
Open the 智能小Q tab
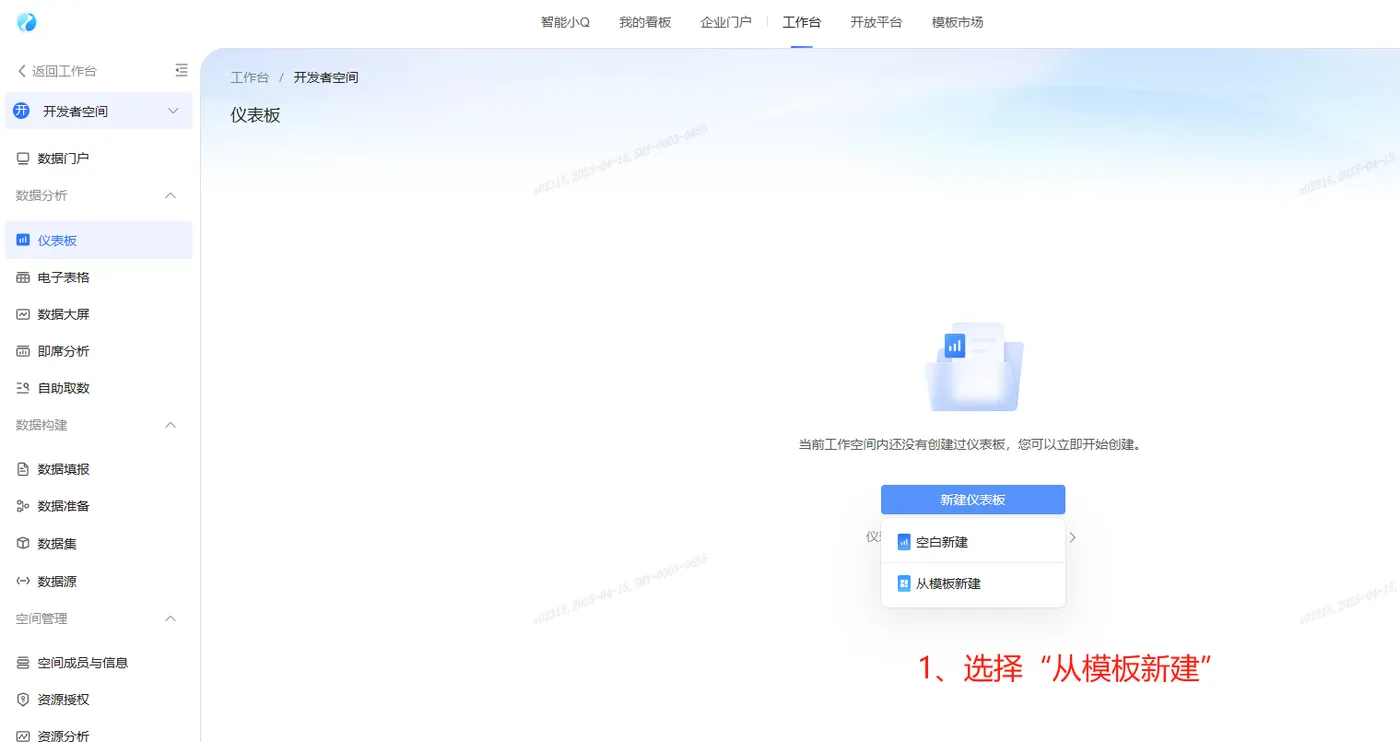[565, 22]
